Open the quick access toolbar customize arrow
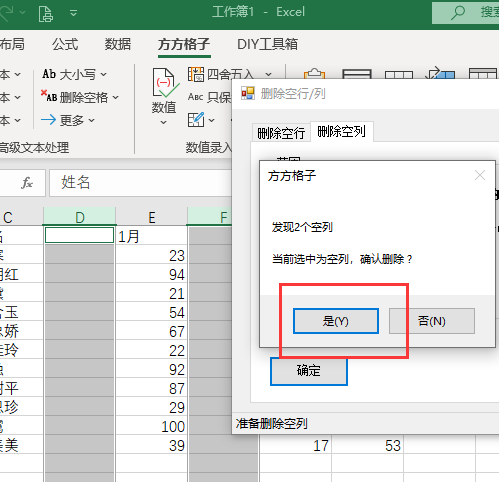This screenshot has width=499, height=482. (73, 13)
